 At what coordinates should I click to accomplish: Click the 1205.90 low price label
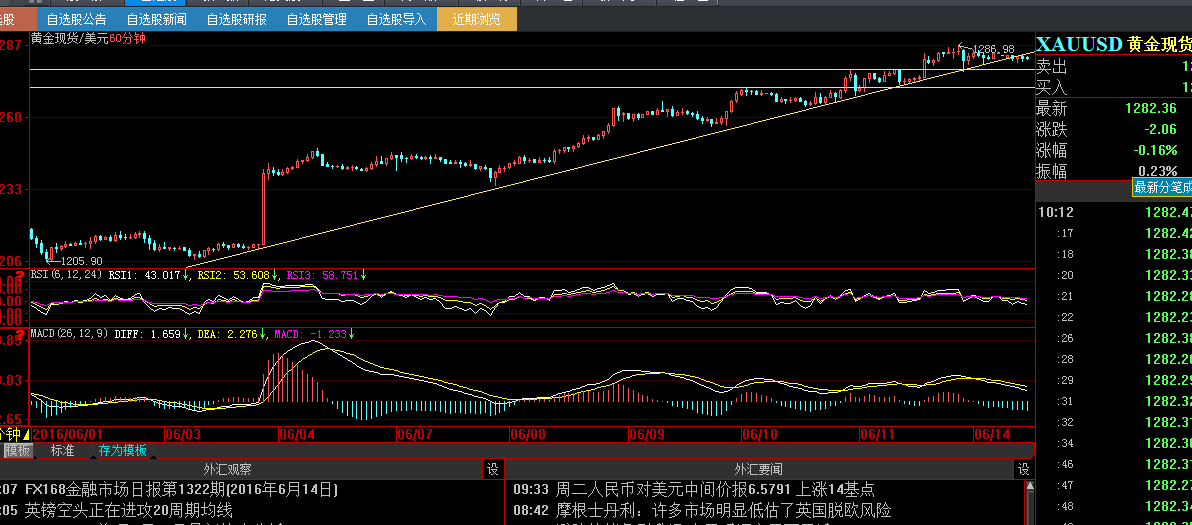click(x=82, y=259)
